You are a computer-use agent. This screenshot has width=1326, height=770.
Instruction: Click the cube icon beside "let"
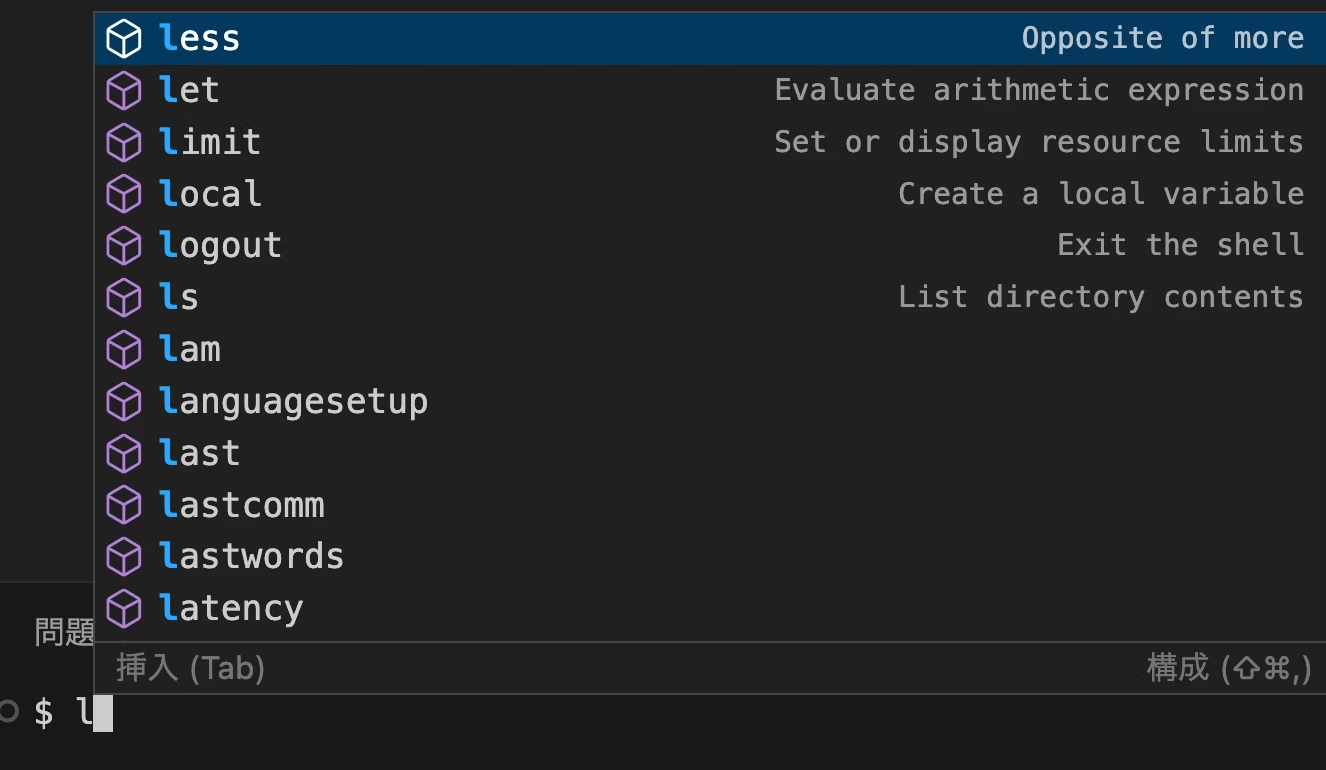124,89
